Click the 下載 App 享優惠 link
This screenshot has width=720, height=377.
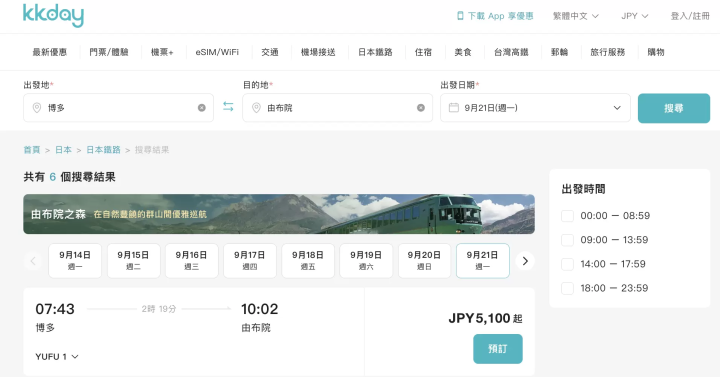point(500,16)
